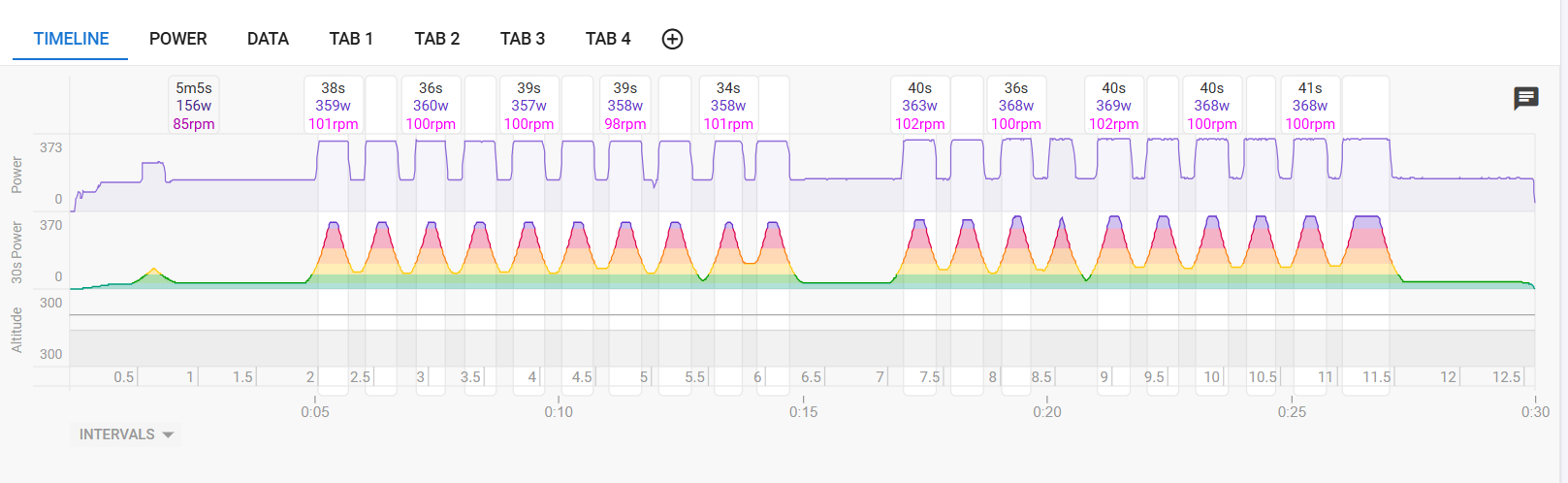Select the 40s 363w interval label

tap(919, 106)
